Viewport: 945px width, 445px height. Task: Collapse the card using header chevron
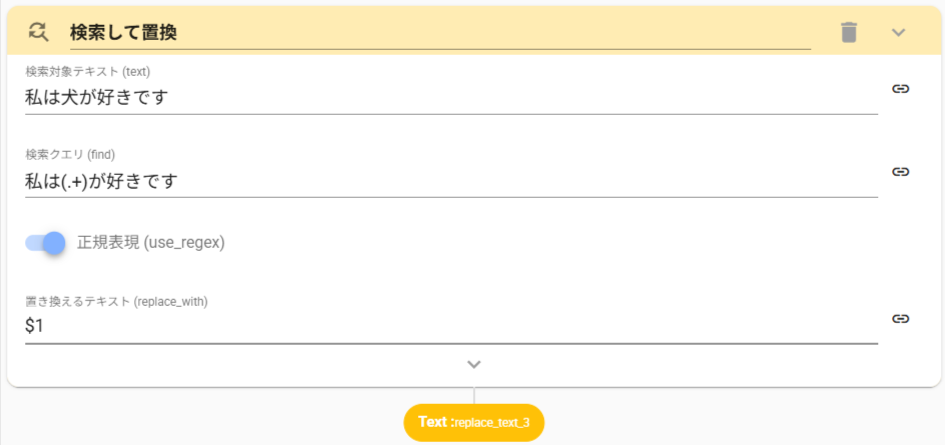click(x=898, y=32)
